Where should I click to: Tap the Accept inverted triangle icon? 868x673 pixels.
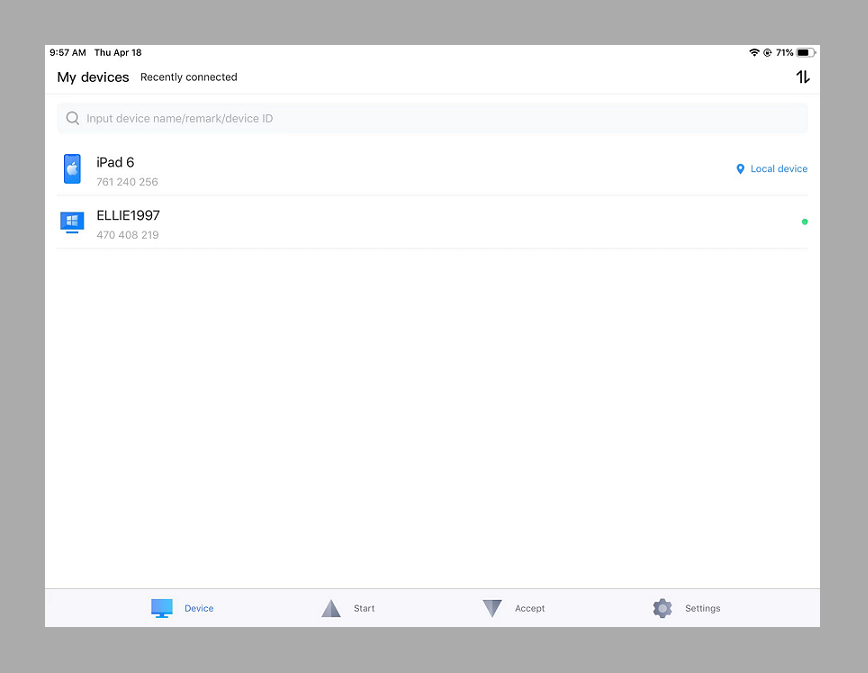[492, 608]
